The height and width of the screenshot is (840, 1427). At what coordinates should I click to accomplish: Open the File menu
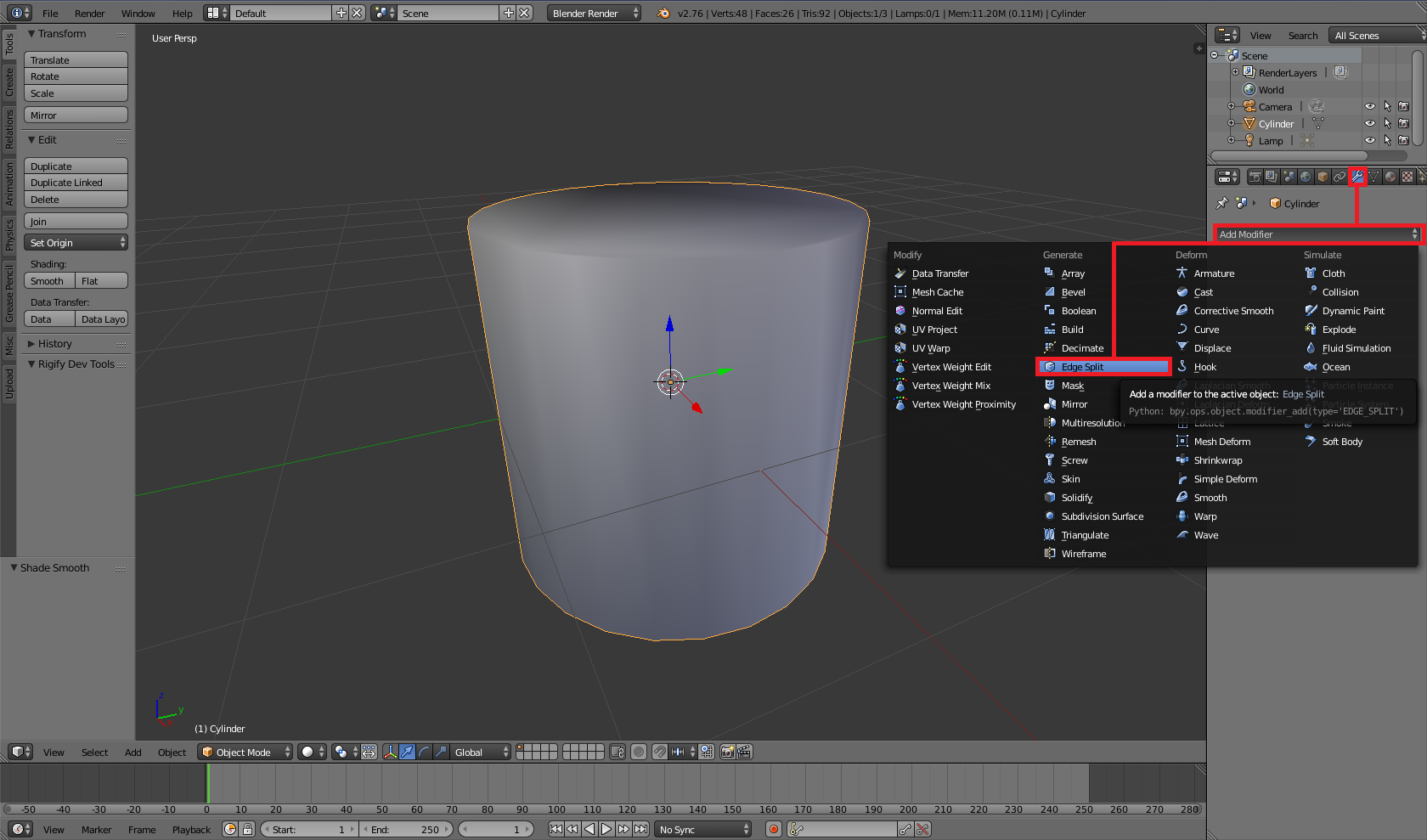51,13
